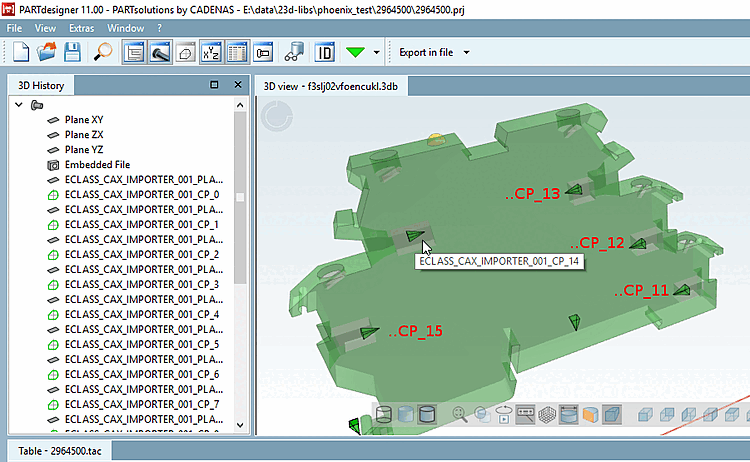The height and width of the screenshot is (462, 750).
Task: Click the zoom magnifier in the 3D view toolbar
Action: coord(460,414)
